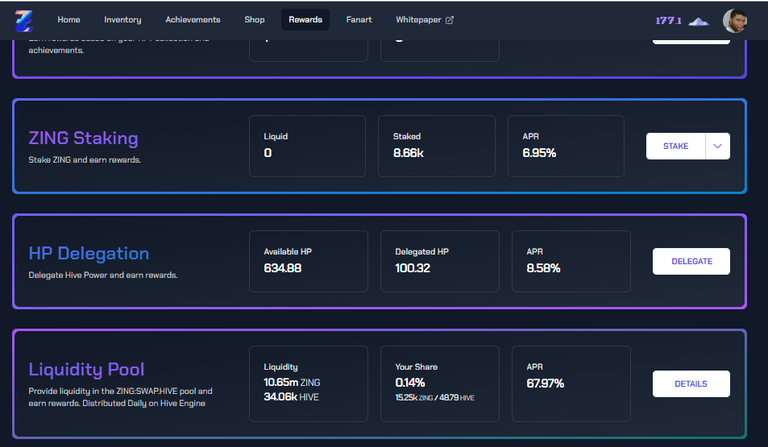The image size is (768, 447).
Task: Click the ZING:SWAP.HIVE pool description text
Action: click(x=120, y=397)
